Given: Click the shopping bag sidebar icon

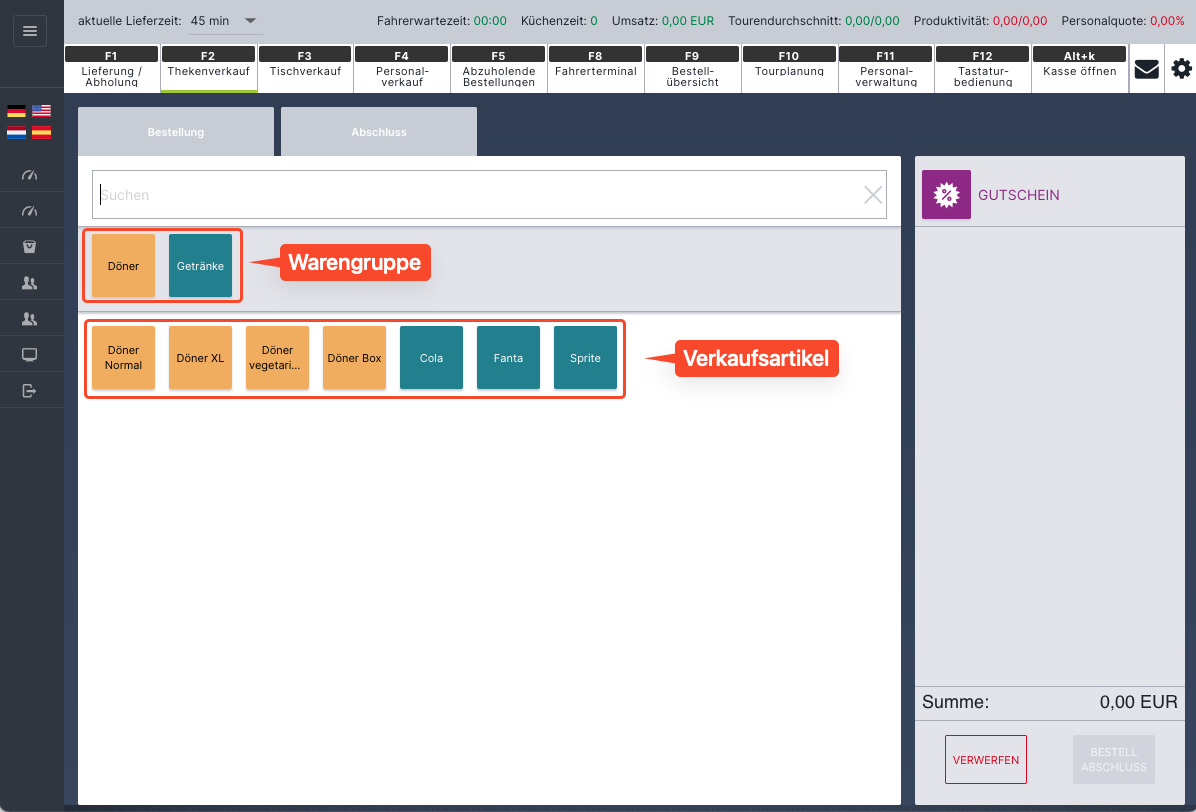Looking at the screenshot, I should [30, 246].
